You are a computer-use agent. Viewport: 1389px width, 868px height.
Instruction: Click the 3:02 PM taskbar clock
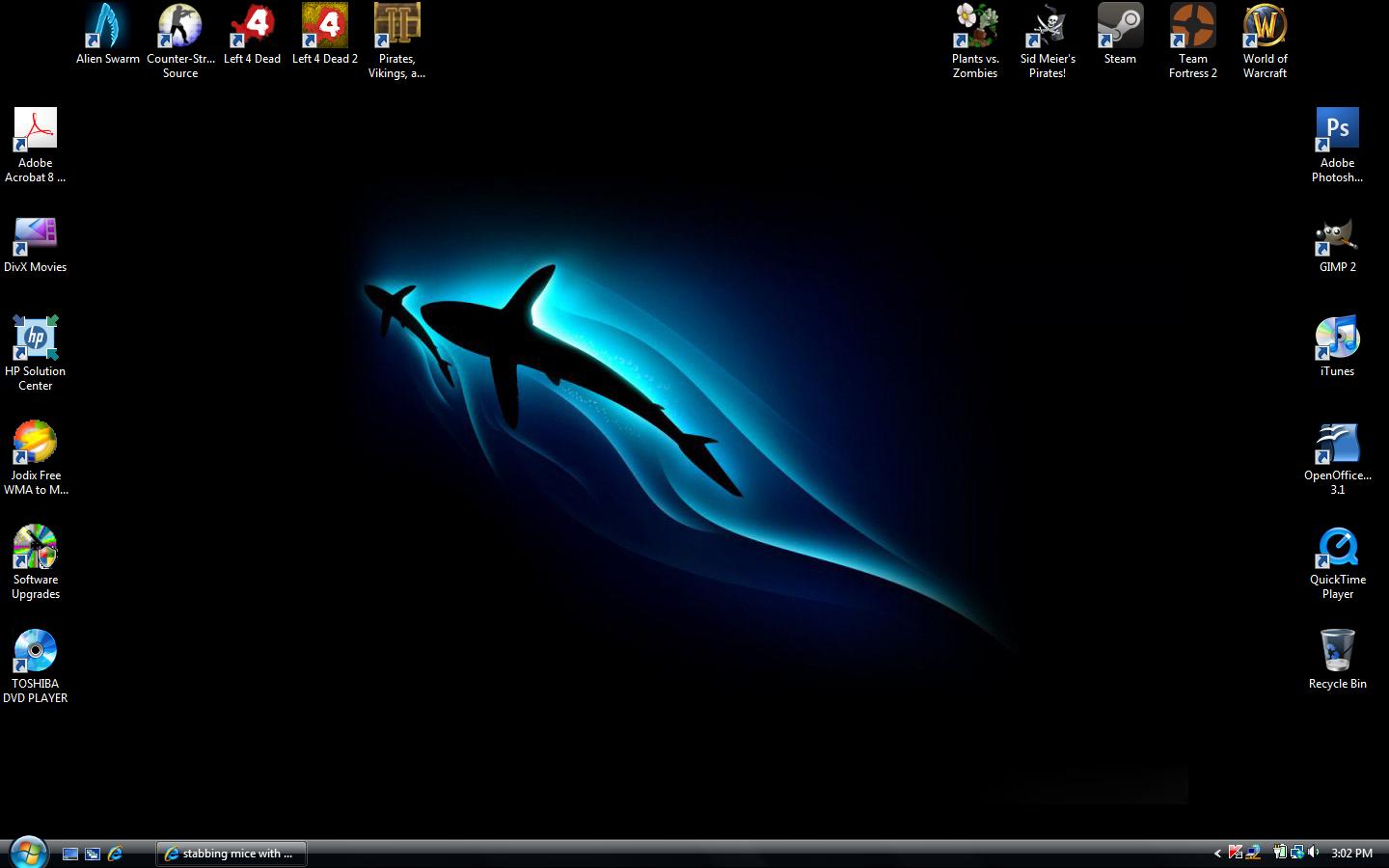(1351, 854)
